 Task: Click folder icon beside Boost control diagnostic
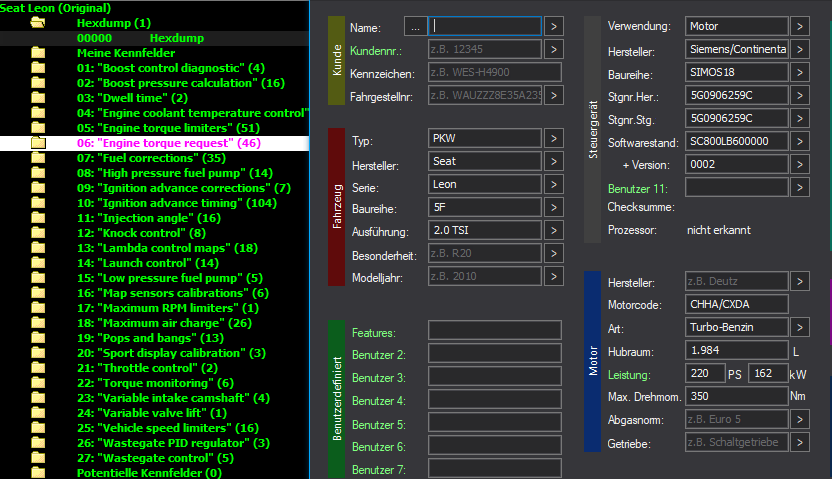[38, 67]
